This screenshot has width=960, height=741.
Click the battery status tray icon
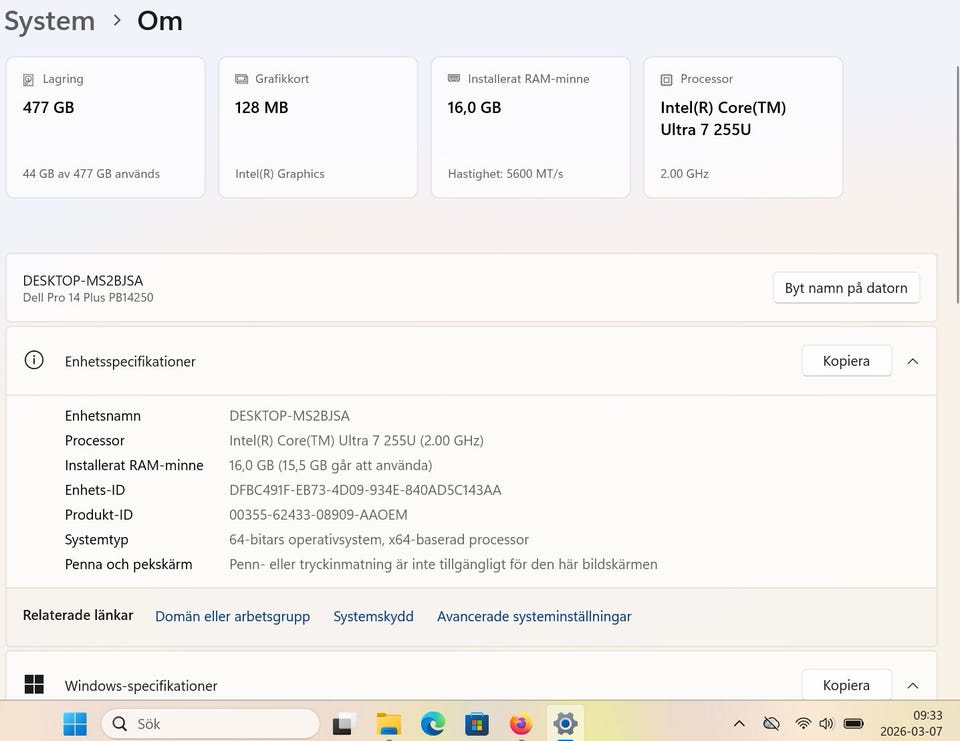[x=853, y=723]
